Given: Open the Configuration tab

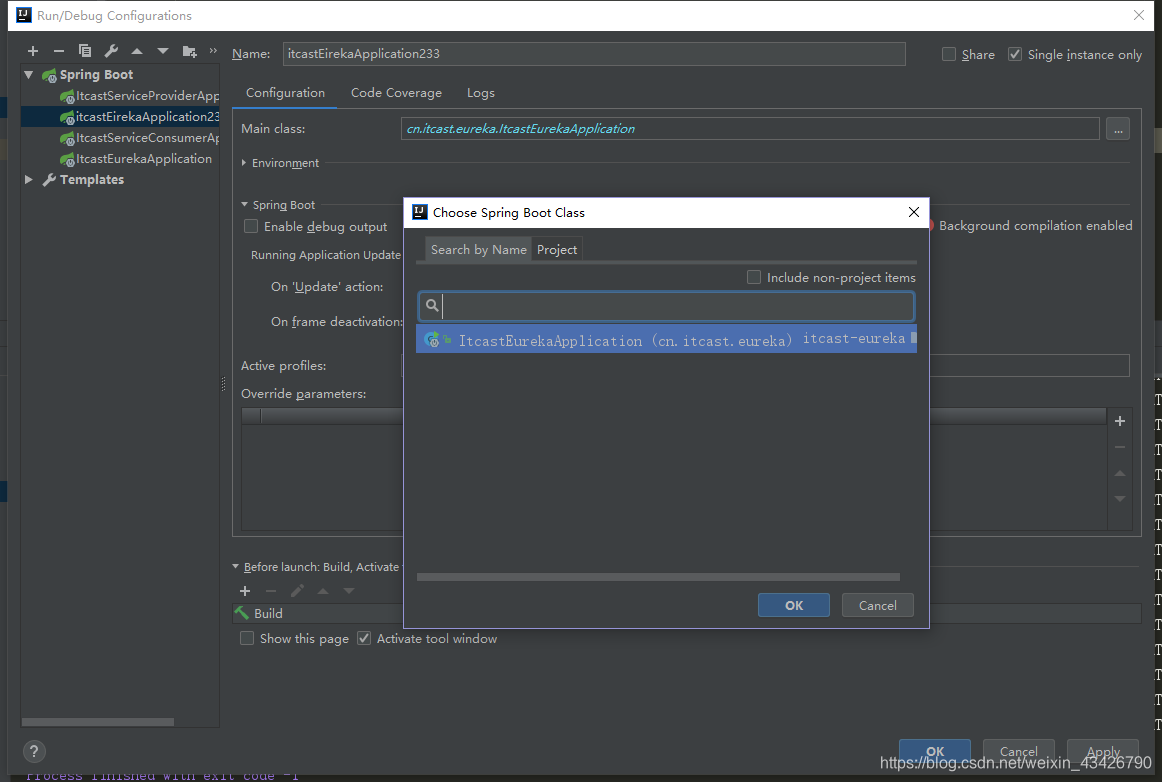Looking at the screenshot, I should 285,93.
